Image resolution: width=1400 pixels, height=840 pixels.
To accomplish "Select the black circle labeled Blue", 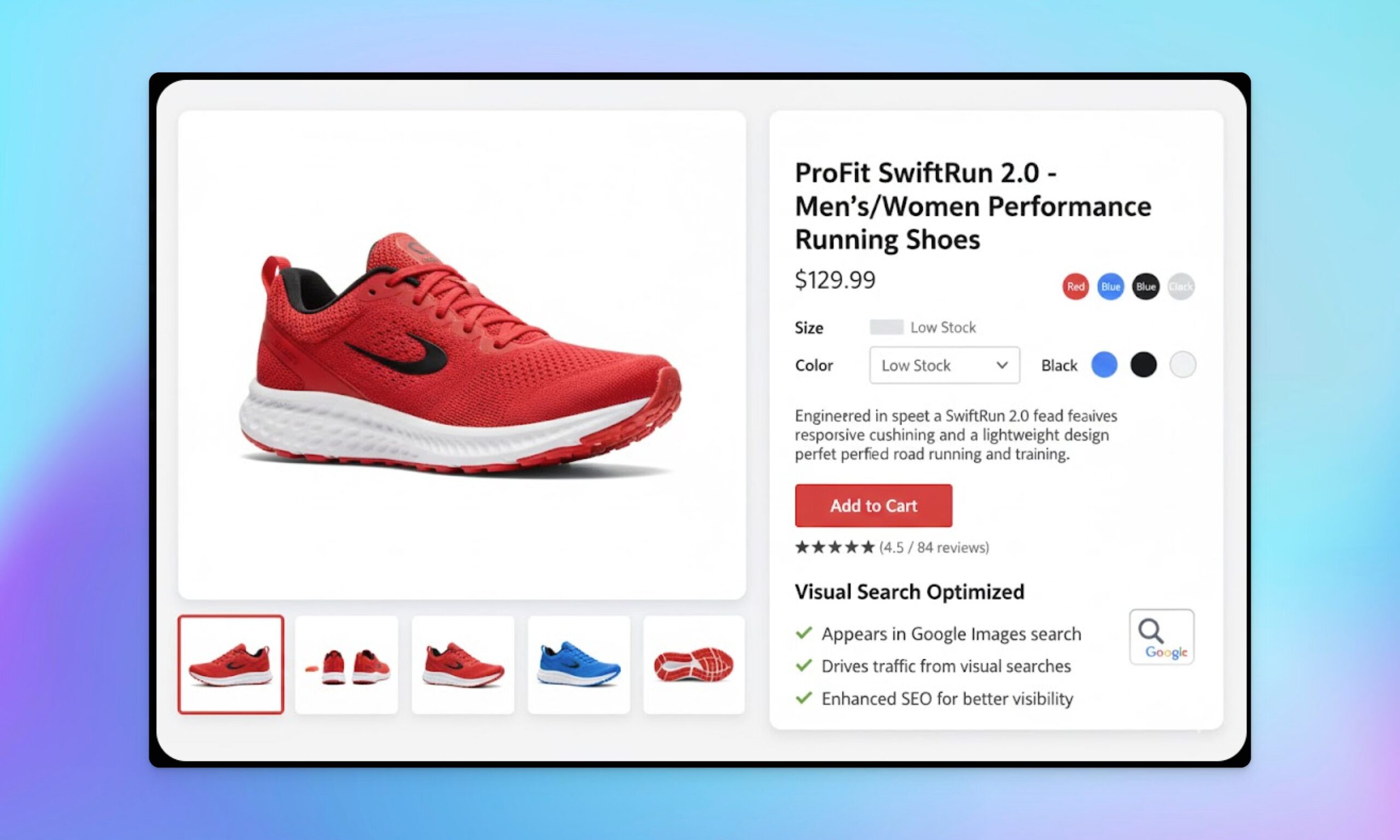I will tap(1145, 287).
